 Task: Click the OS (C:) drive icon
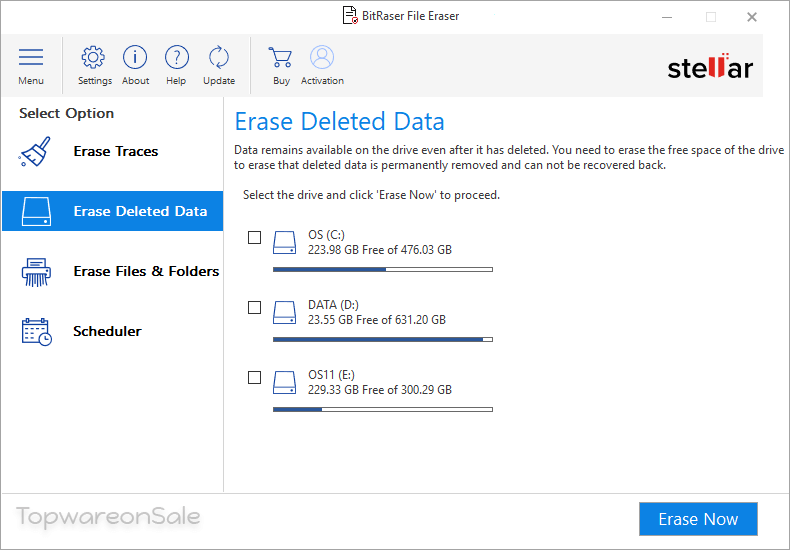tap(284, 242)
